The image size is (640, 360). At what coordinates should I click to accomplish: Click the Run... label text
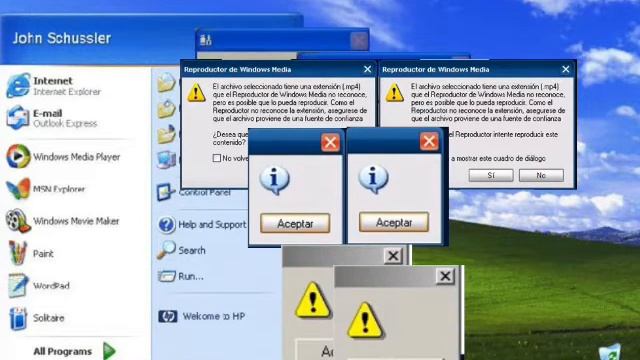[x=191, y=277]
